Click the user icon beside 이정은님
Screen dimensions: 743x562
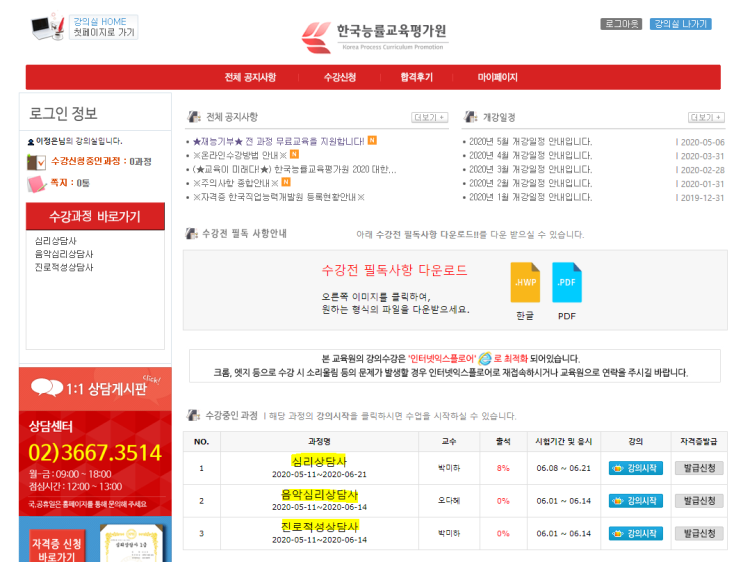[x=31, y=142]
